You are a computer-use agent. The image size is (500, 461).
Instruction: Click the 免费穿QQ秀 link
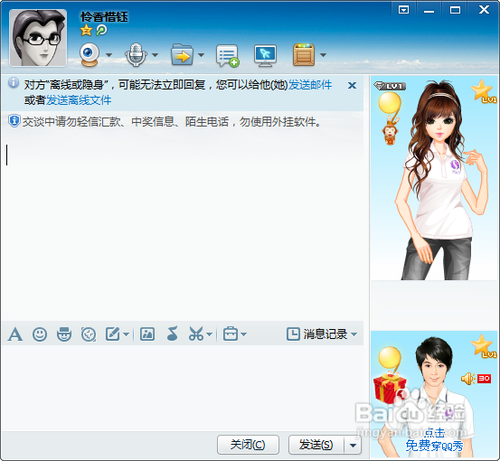click(434, 446)
